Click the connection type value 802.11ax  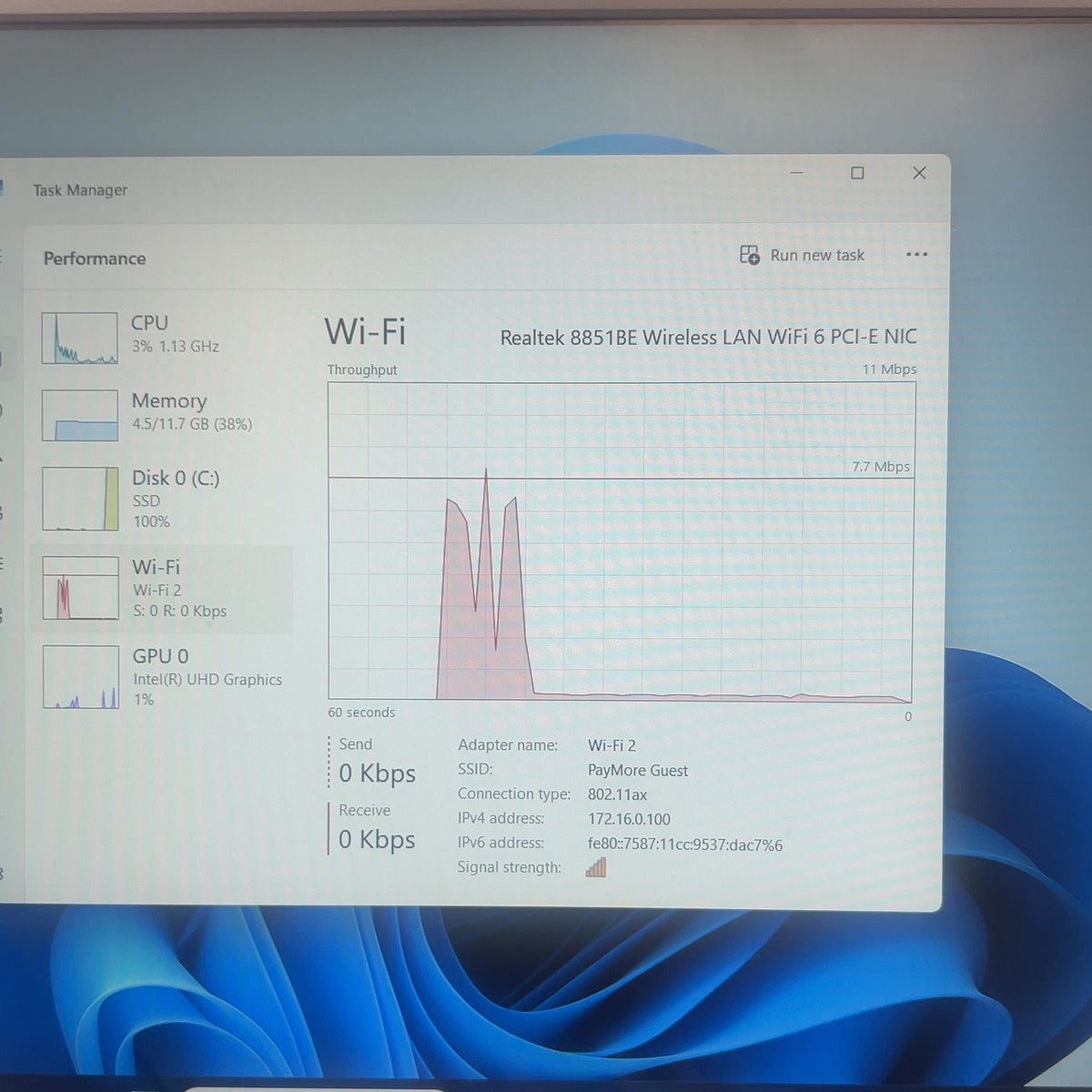617,794
